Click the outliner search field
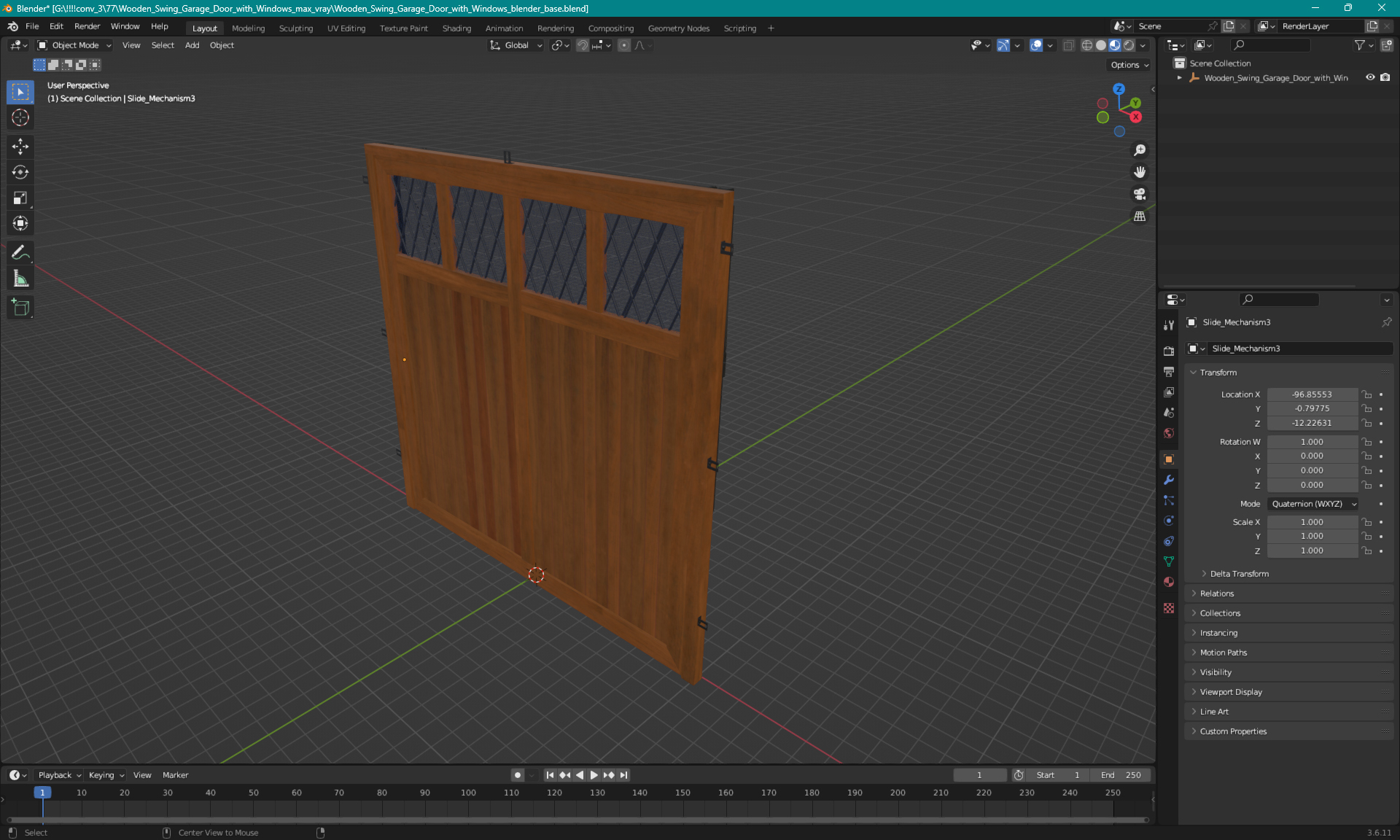Viewport: 1400px width, 840px height. (1269, 45)
